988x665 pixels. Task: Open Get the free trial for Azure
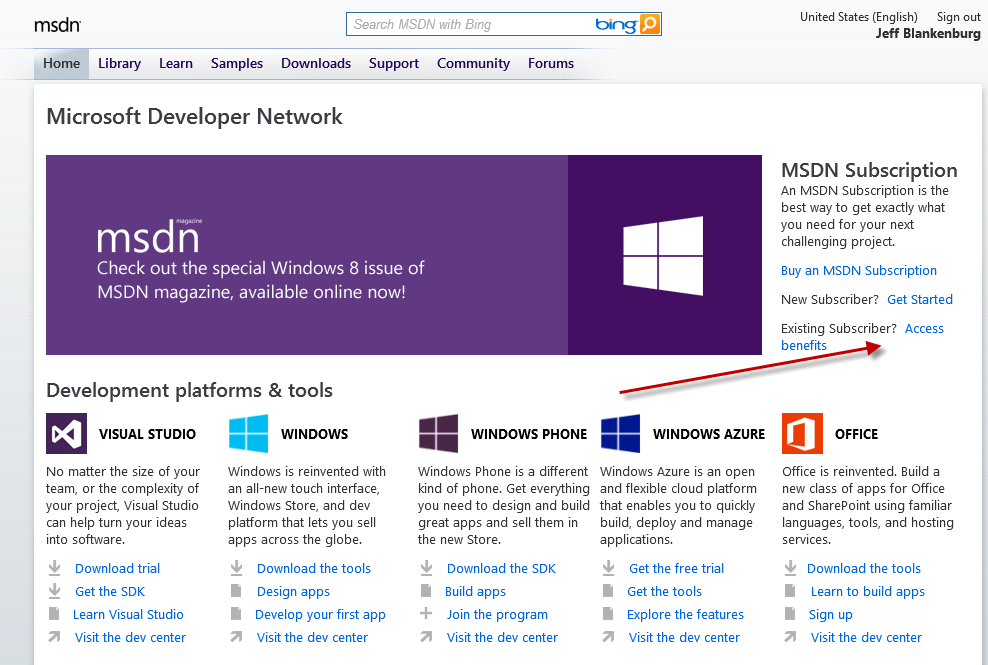(676, 568)
